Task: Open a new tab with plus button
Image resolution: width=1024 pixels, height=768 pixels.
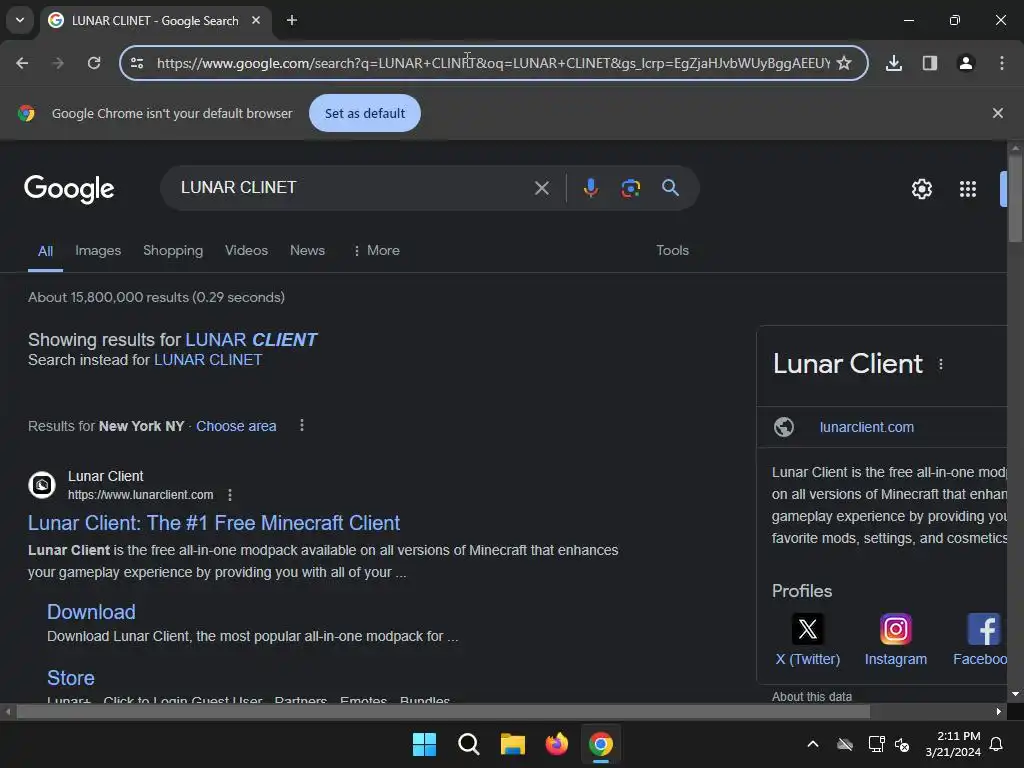Action: pos(292,20)
